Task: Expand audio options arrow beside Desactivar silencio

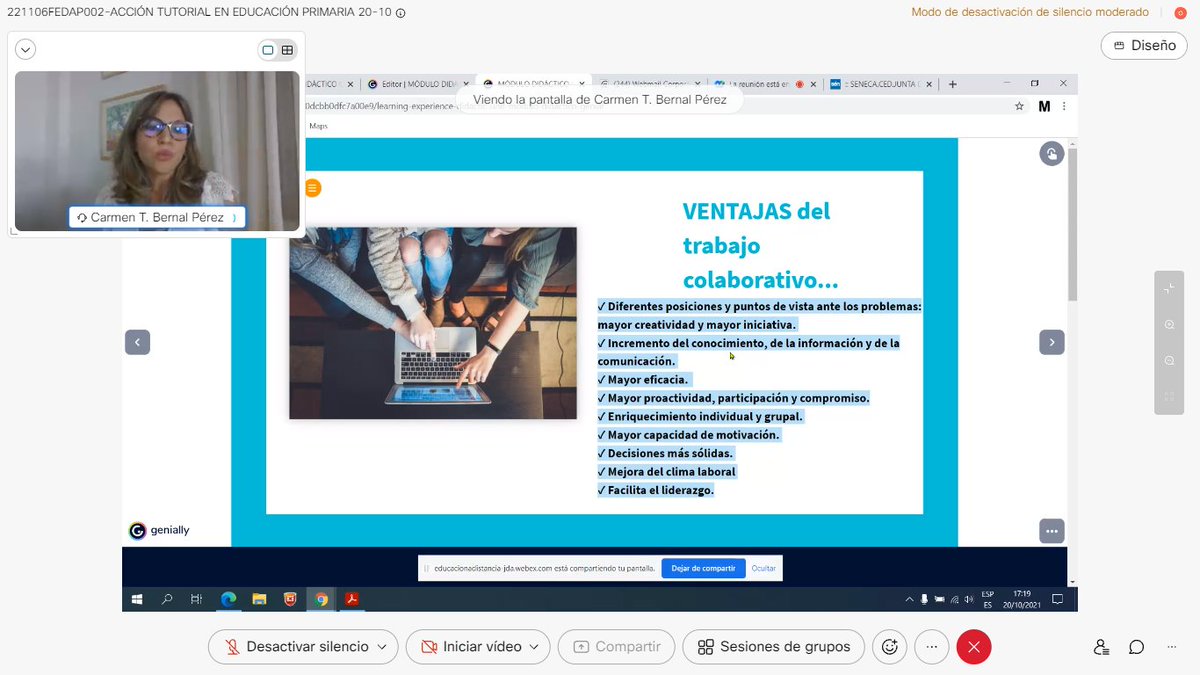Action: tap(382, 647)
